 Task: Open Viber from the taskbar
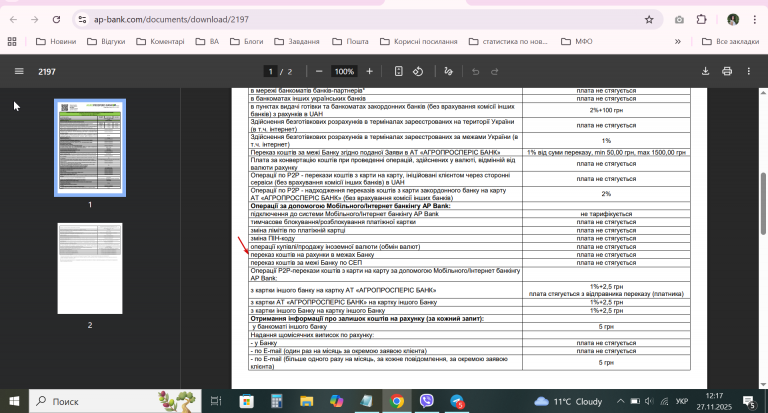[427, 401]
